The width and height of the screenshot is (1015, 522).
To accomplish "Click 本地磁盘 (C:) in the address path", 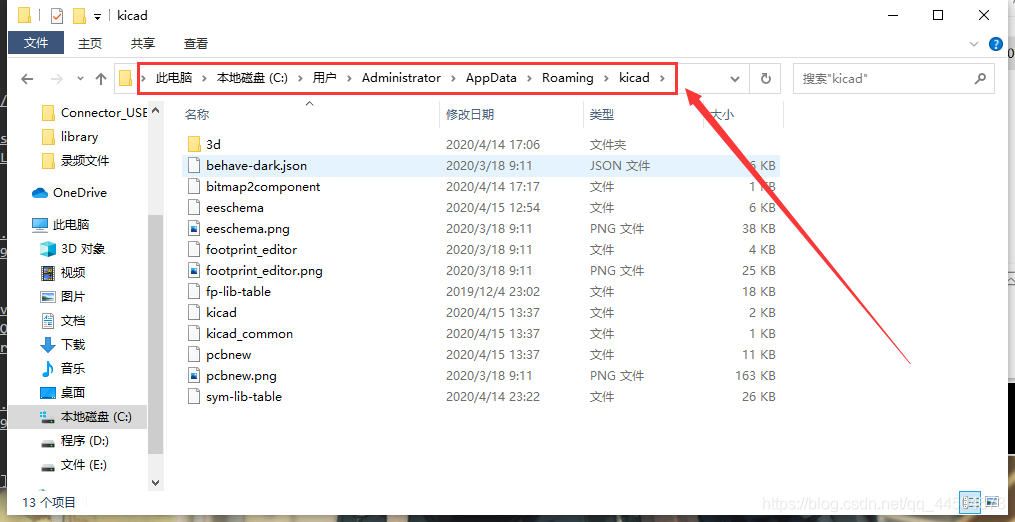I will 252,78.
